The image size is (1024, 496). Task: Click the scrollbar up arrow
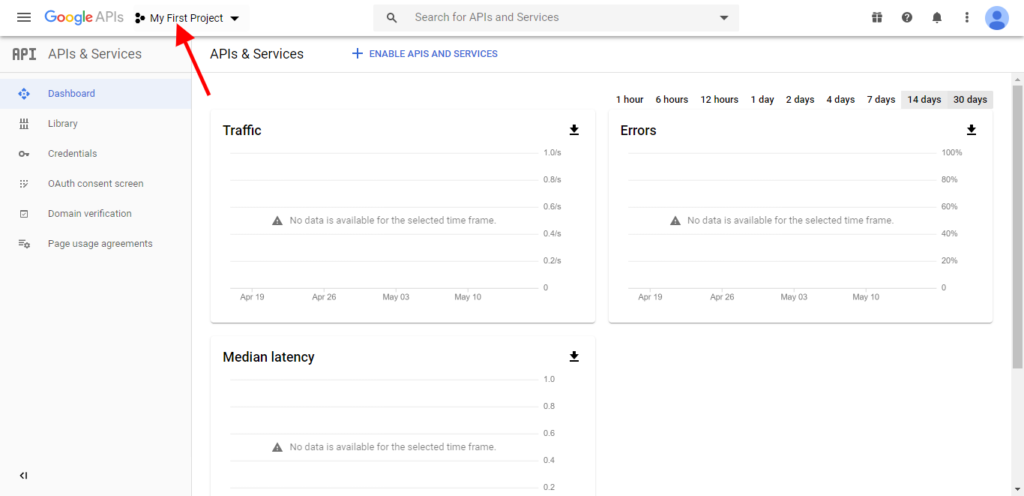point(1017,78)
